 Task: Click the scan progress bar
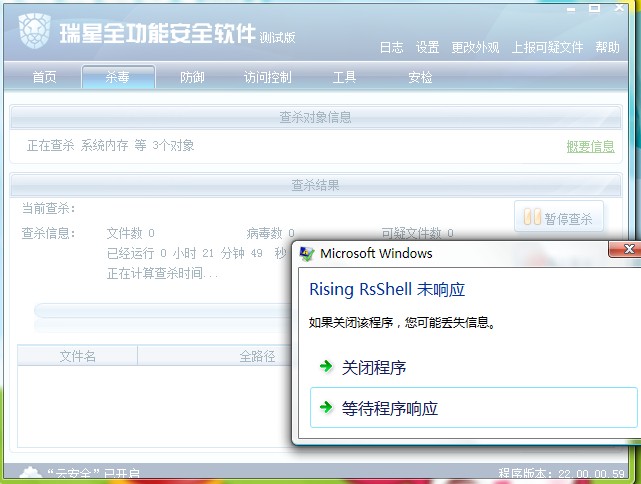pyautogui.click(x=164, y=311)
